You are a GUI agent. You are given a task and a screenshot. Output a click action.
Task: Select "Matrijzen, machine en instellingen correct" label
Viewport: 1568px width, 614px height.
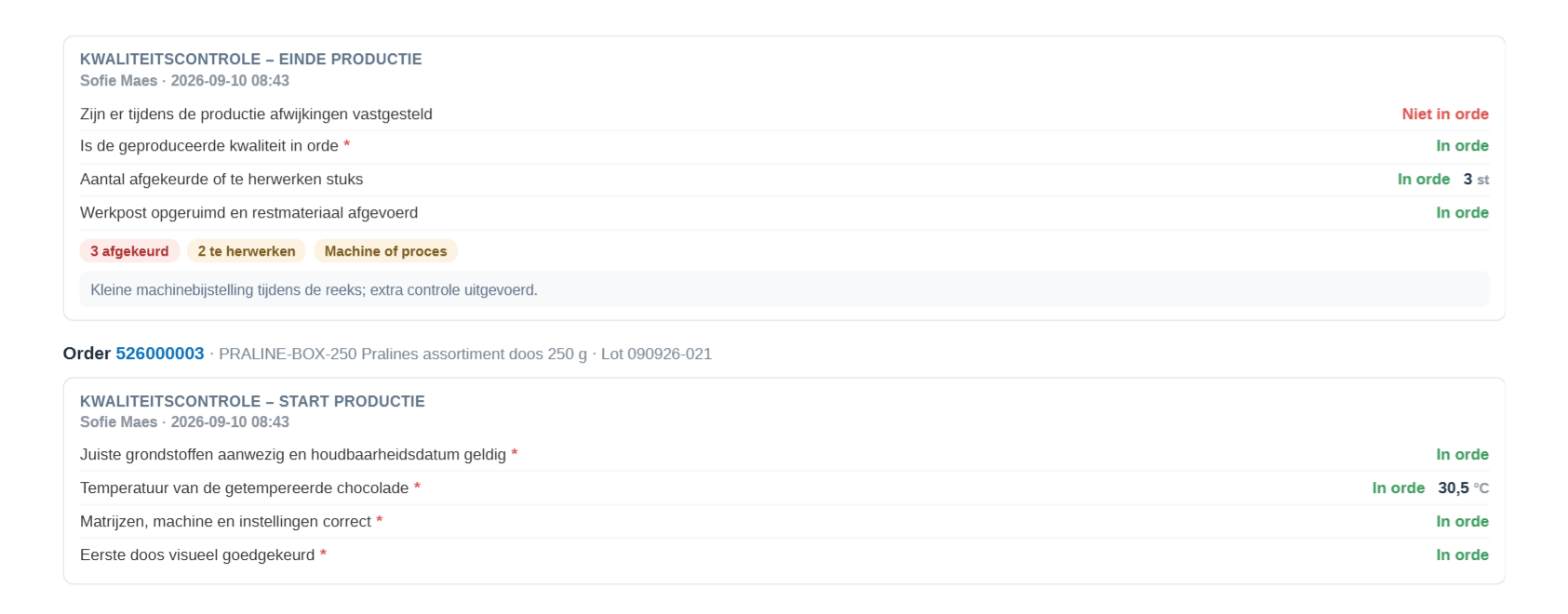click(x=225, y=521)
